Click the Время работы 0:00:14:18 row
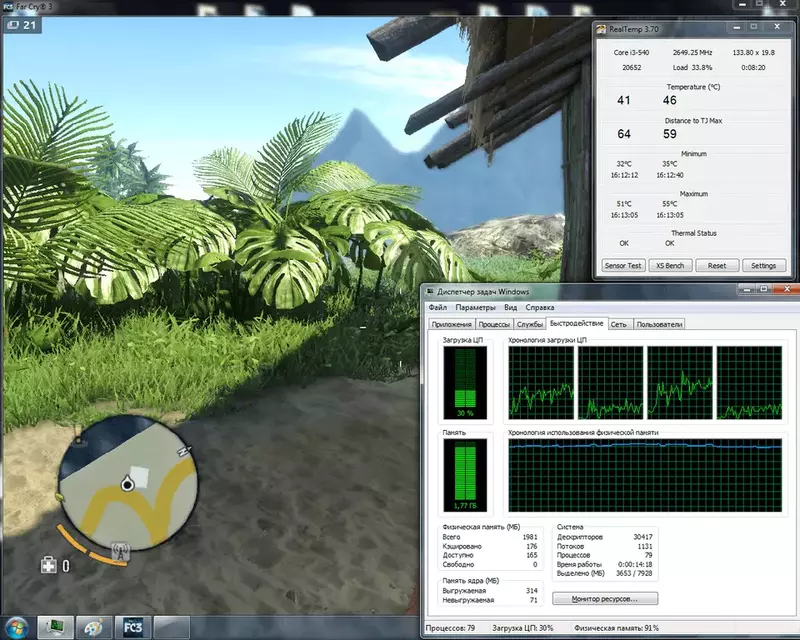Image resolution: width=800 pixels, height=640 pixels. pyautogui.click(x=605, y=564)
